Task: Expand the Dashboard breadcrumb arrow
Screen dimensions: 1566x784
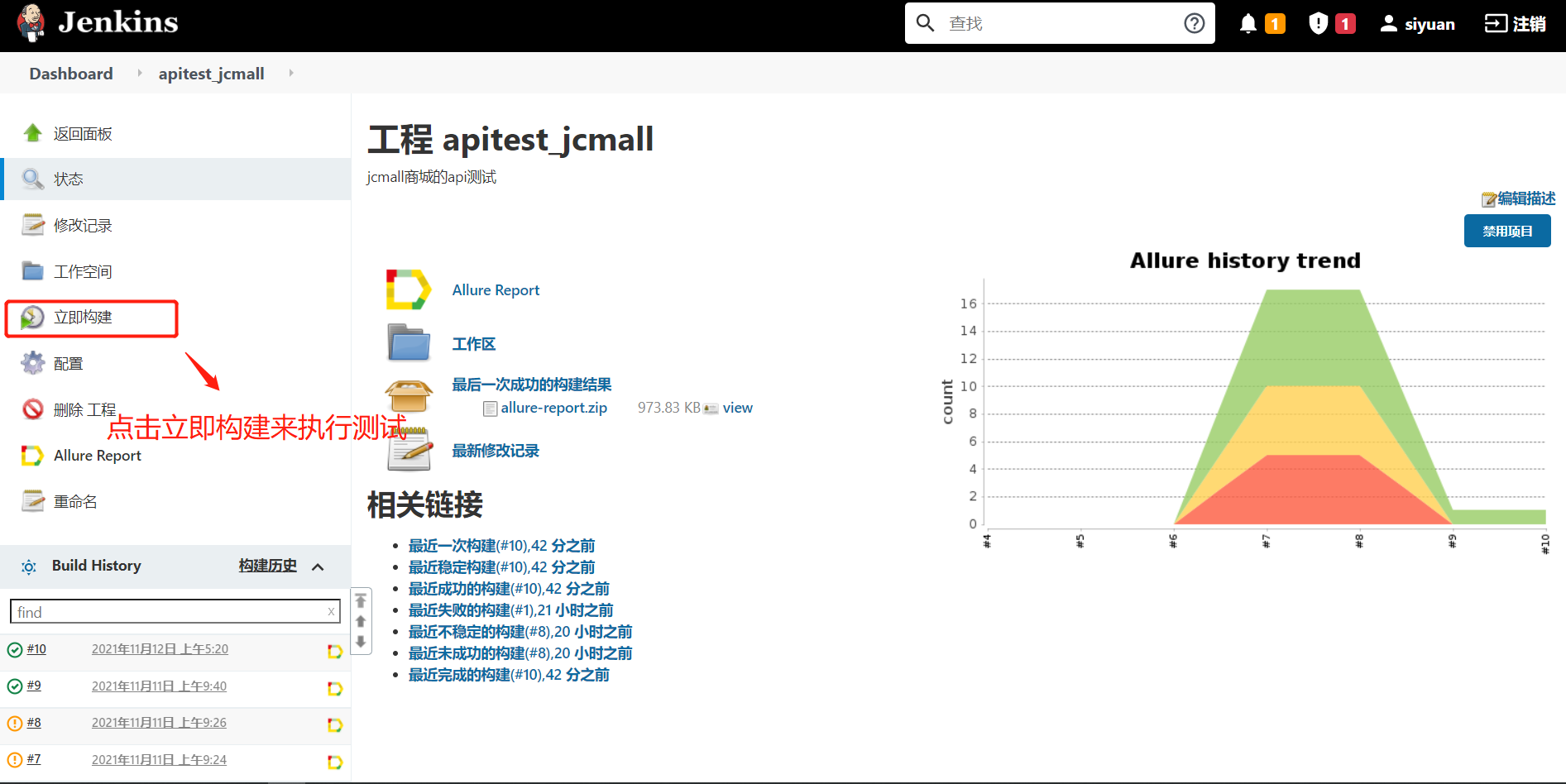Action: pyautogui.click(x=139, y=73)
